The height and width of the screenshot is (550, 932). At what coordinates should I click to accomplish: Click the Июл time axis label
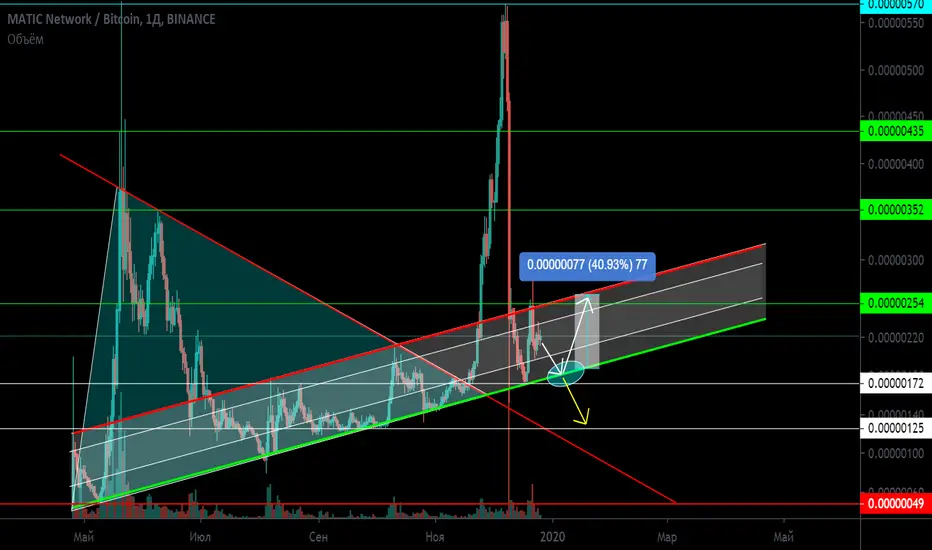(200, 537)
